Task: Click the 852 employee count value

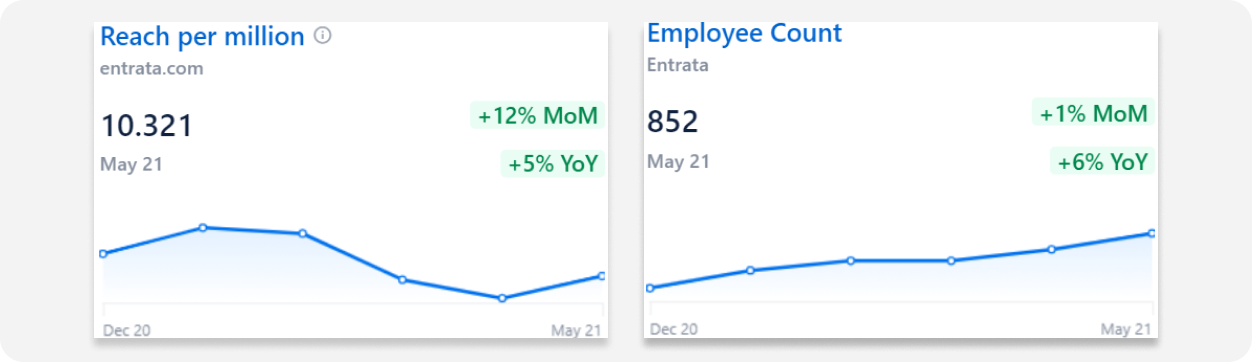Action: tap(673, 122)
